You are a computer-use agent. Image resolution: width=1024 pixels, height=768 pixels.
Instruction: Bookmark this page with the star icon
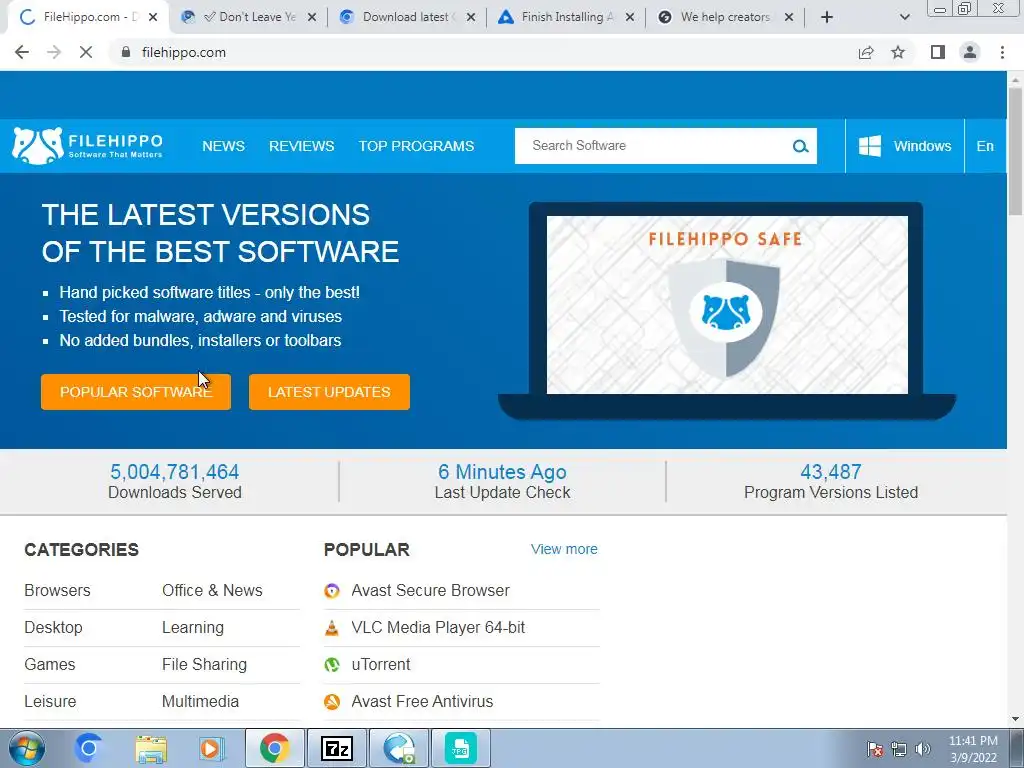click(898, 52)
